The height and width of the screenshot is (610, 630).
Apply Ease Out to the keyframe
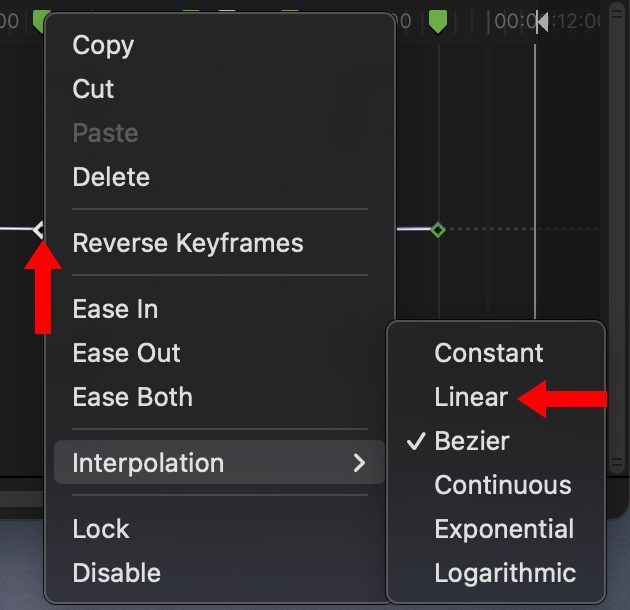(x=127, y=353)
